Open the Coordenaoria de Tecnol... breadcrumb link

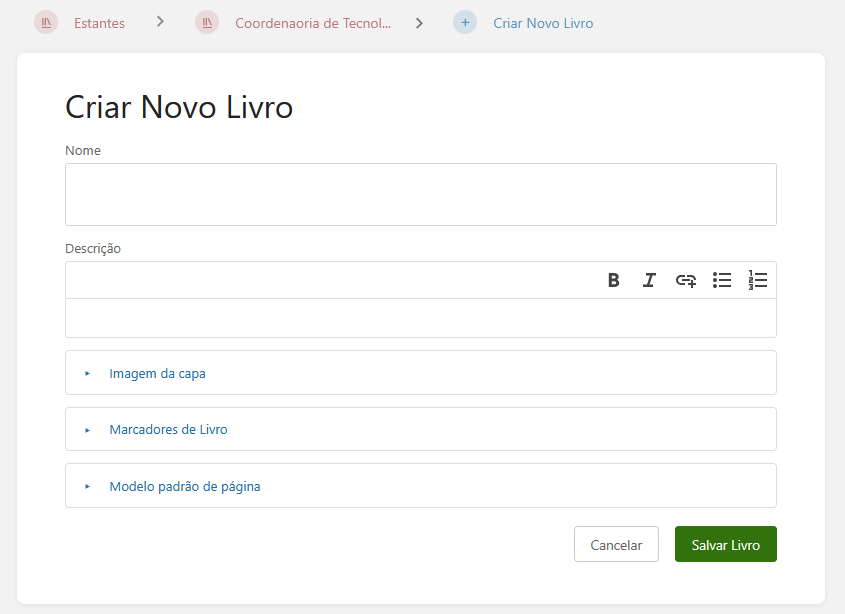pyautogui.click(x=313, y=23)
